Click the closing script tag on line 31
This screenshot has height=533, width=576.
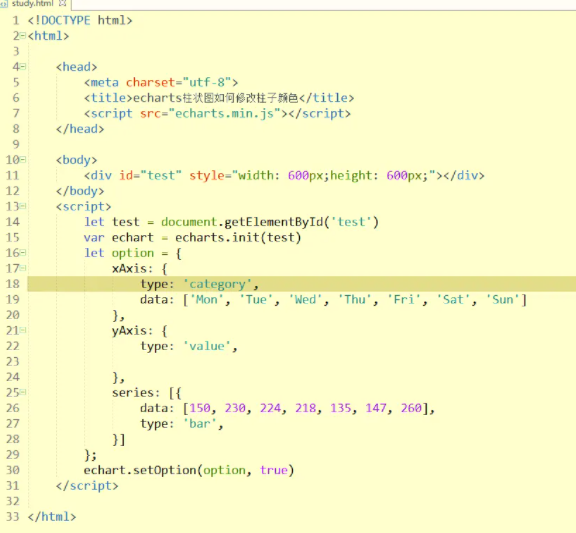click(87, 486)
